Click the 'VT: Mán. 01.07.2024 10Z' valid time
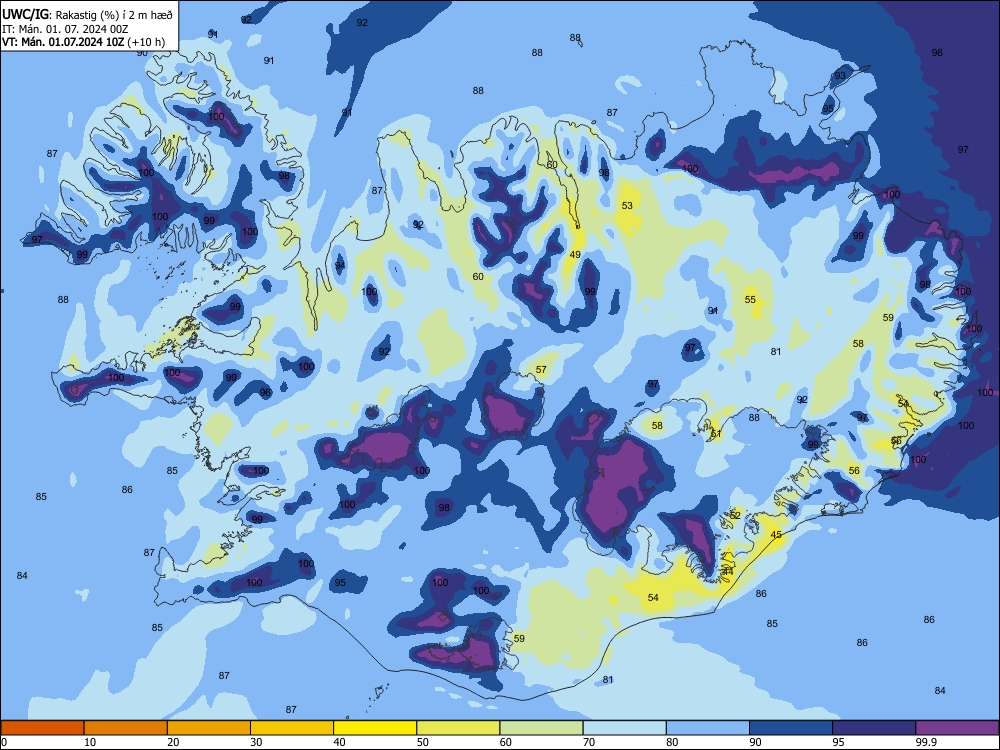 (63, 42)
